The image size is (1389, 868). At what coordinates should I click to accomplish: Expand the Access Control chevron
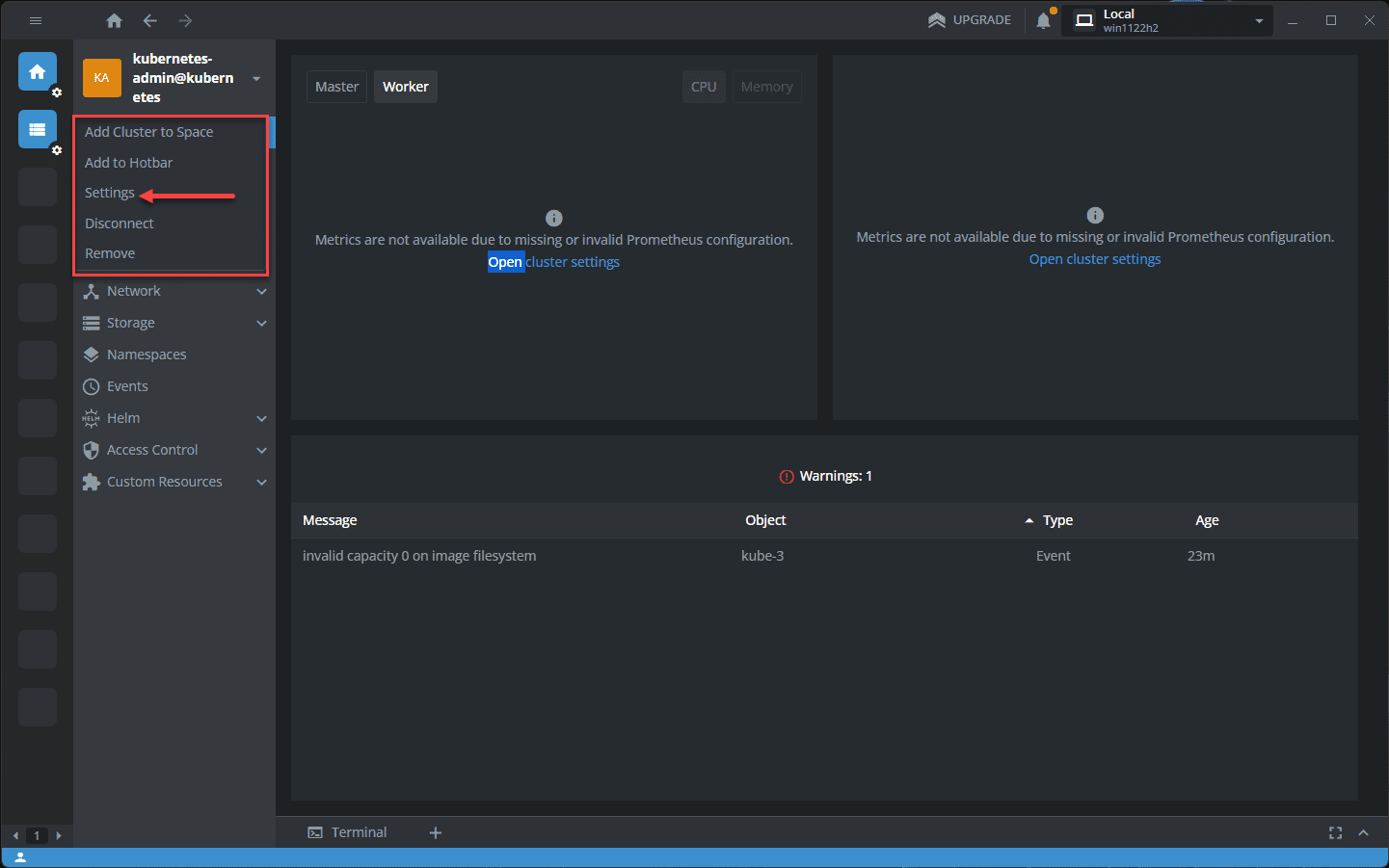click(261, 450)
